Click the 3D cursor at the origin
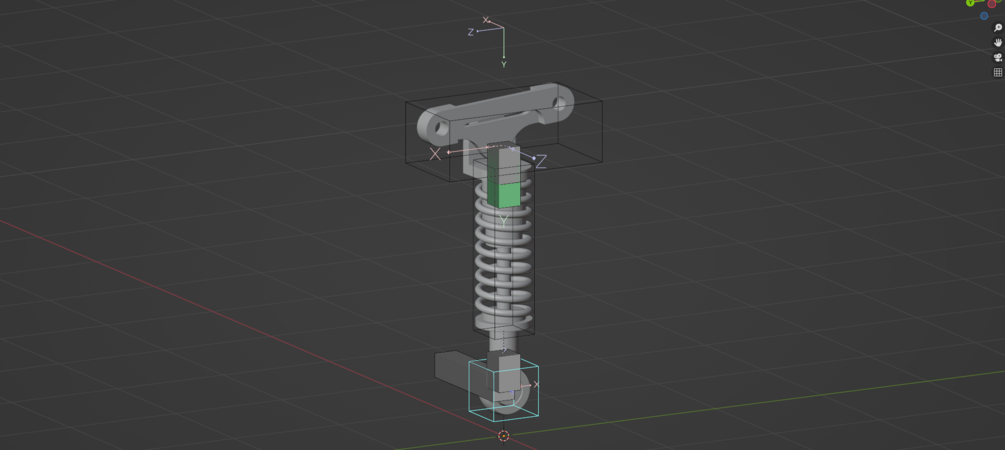The width and height of the screenshot is (1005, 450). (x=504, y=436)
